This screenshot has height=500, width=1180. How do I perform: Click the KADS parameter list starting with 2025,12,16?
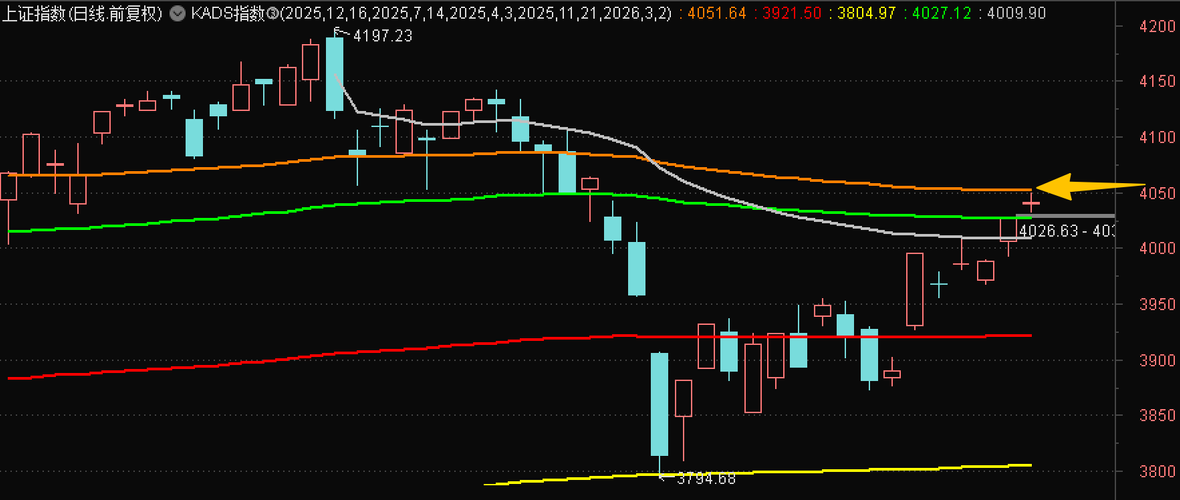[475, 13]
